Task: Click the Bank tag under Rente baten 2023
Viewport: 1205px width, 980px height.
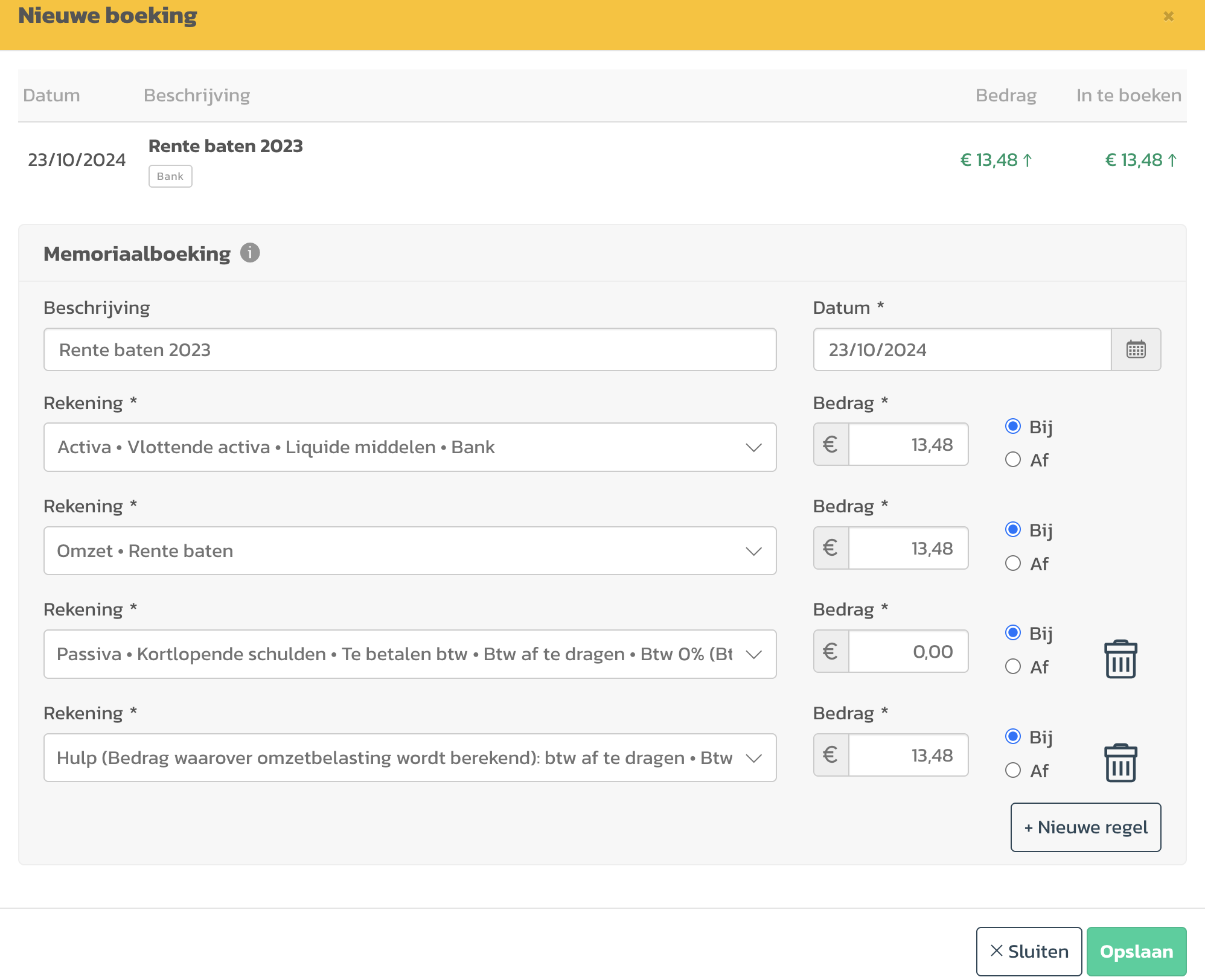Action: [170, 176]
